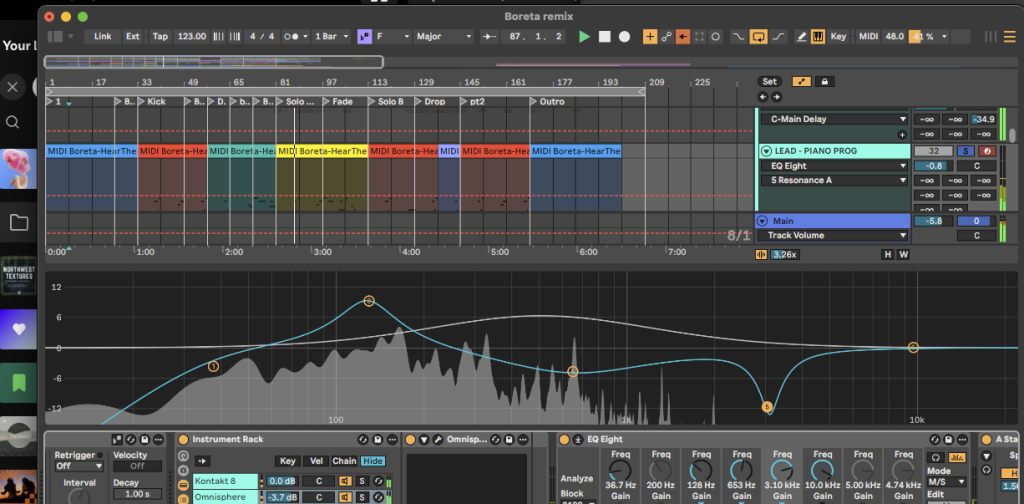The width and height of the screenshot is (1024, 504).
Task: Click the Stop button in transport
Action: point(604,37)
